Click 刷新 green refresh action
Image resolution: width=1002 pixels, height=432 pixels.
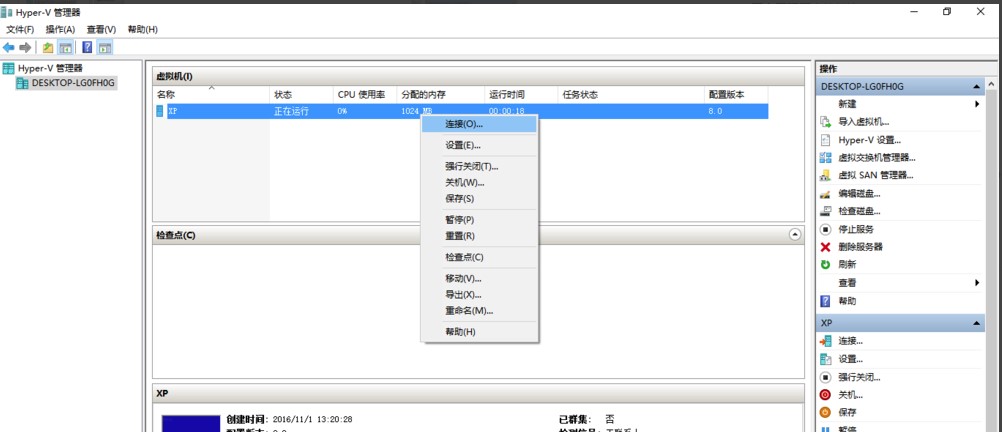click(x=826, y=265)
